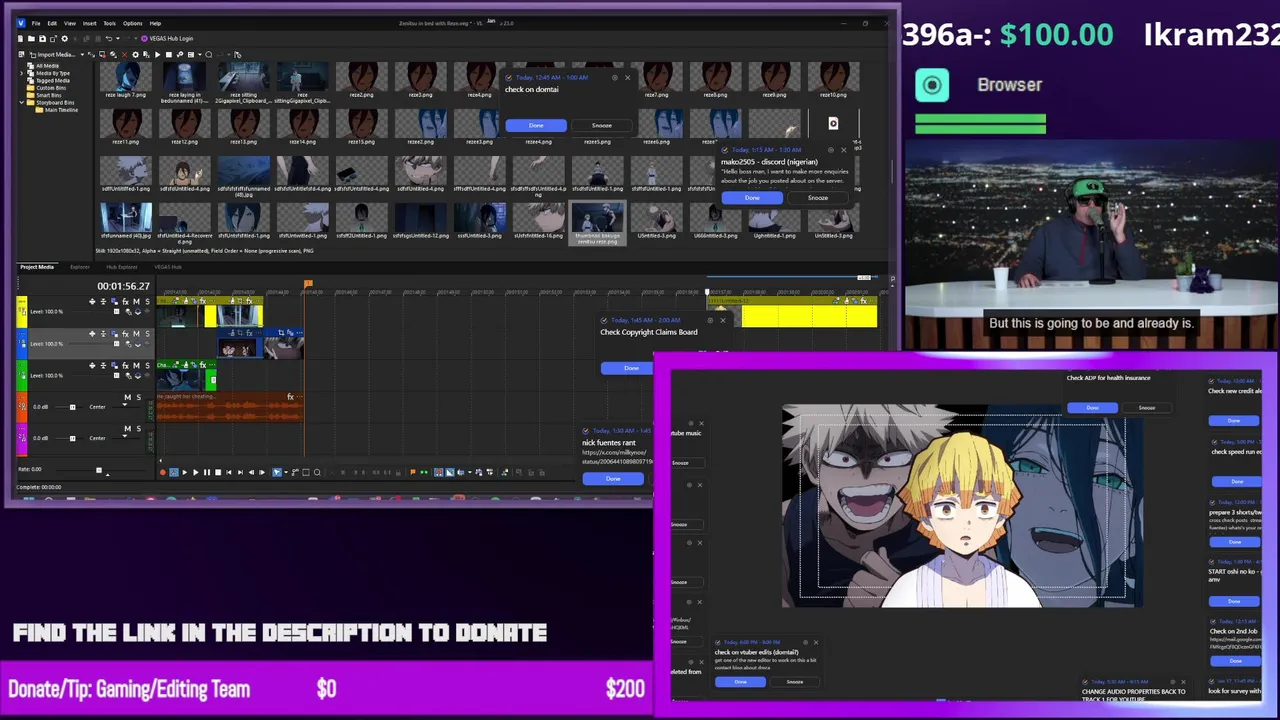Solo the yellow video track
This screenshot has width=1280, height=720.
click(147, 301)
